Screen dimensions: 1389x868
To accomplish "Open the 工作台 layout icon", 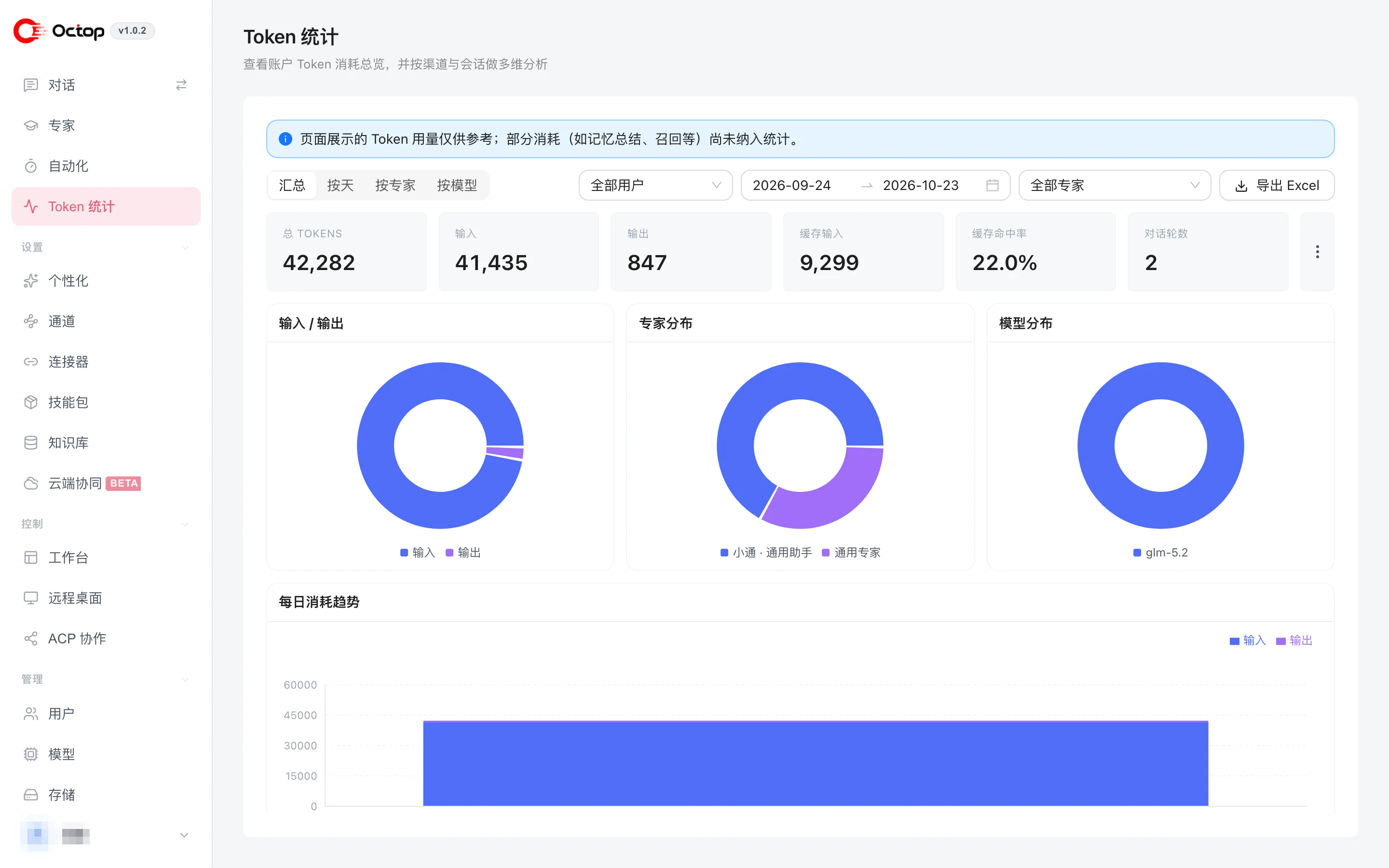I will pos(30,557).
